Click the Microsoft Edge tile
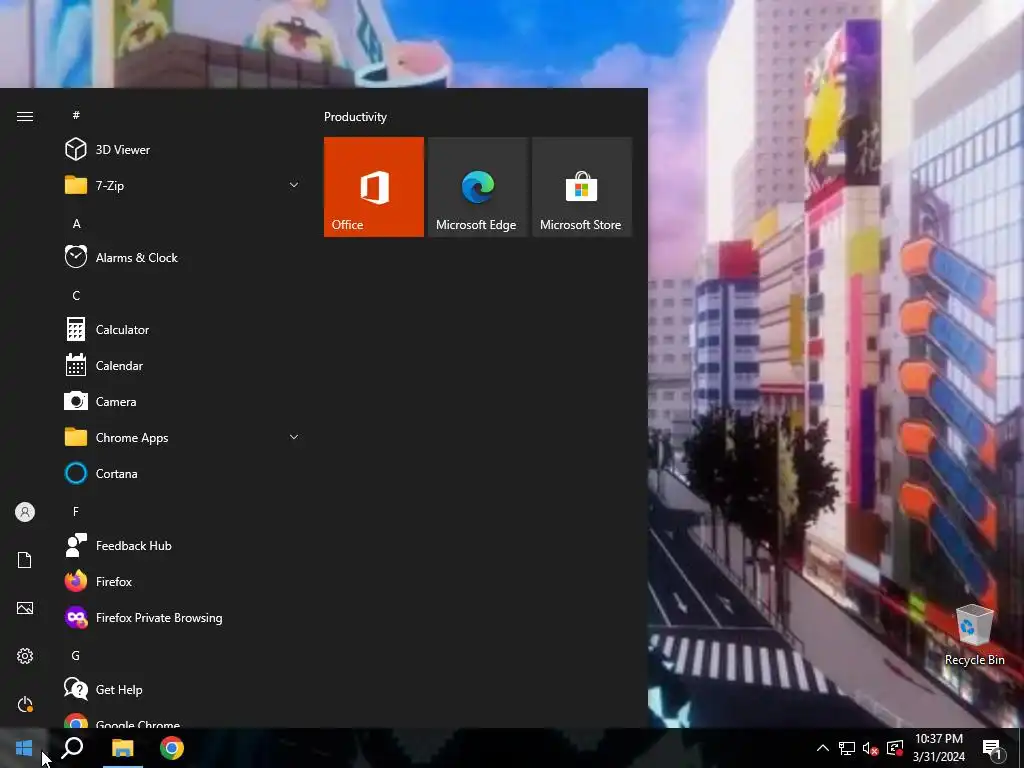 (477, 187)
